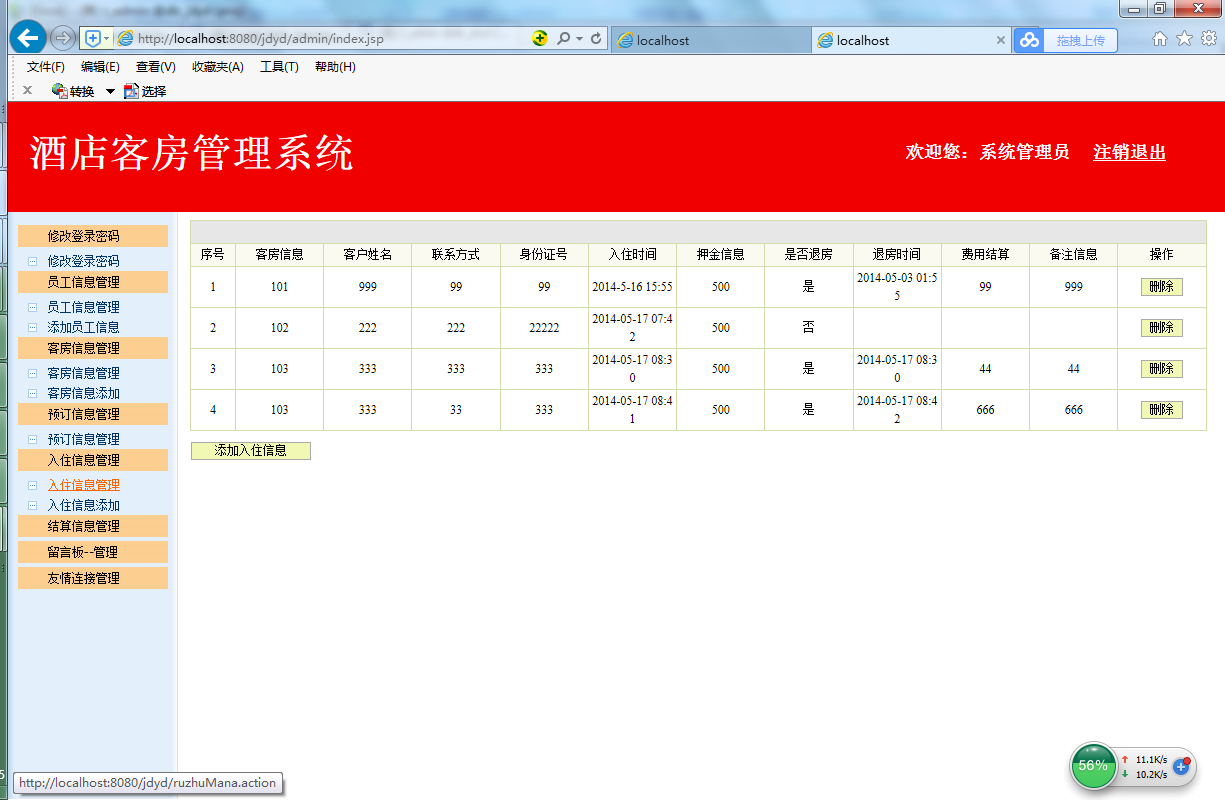The image size is (1225, 800).
Task: Close the toolbar with the X icon
Action: (x=27, y=91)
